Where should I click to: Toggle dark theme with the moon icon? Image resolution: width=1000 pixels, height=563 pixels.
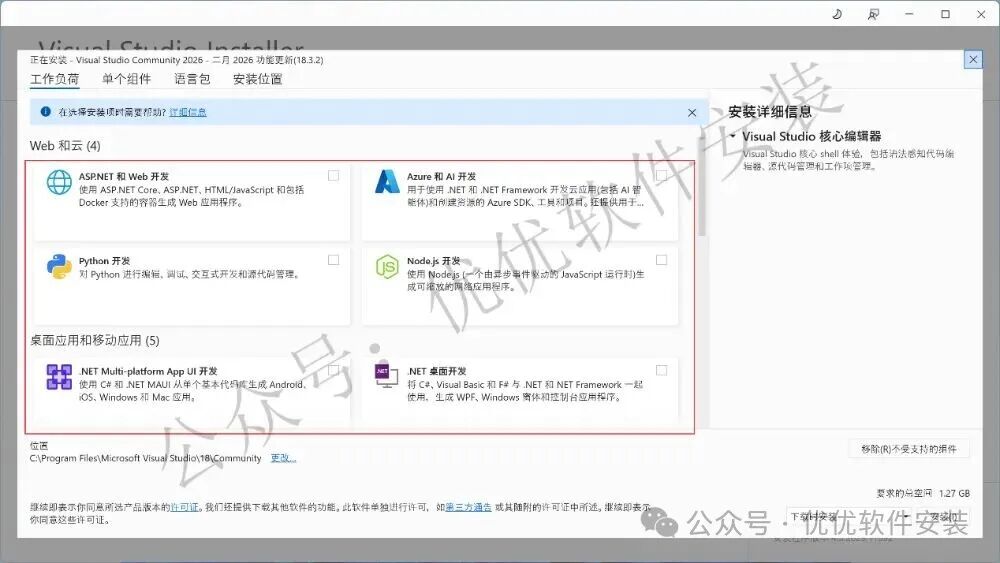point(837,14)
